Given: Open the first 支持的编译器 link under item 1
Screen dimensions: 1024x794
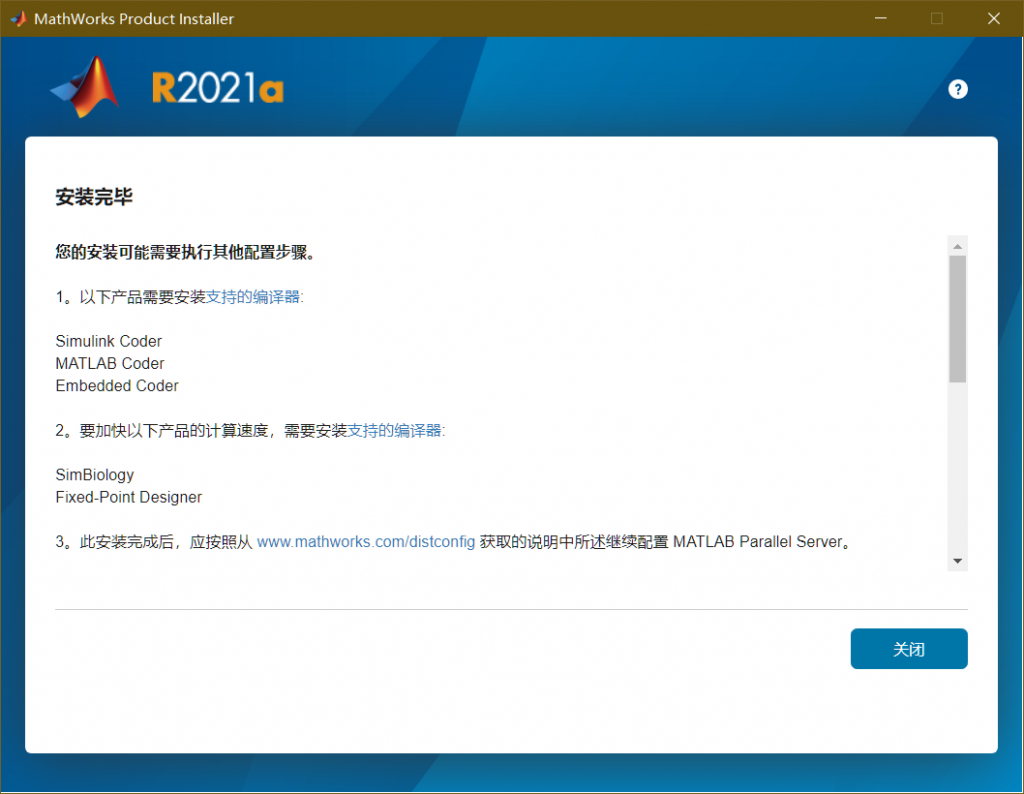Looking at the screenshot, I should click(x=253, y=297).
